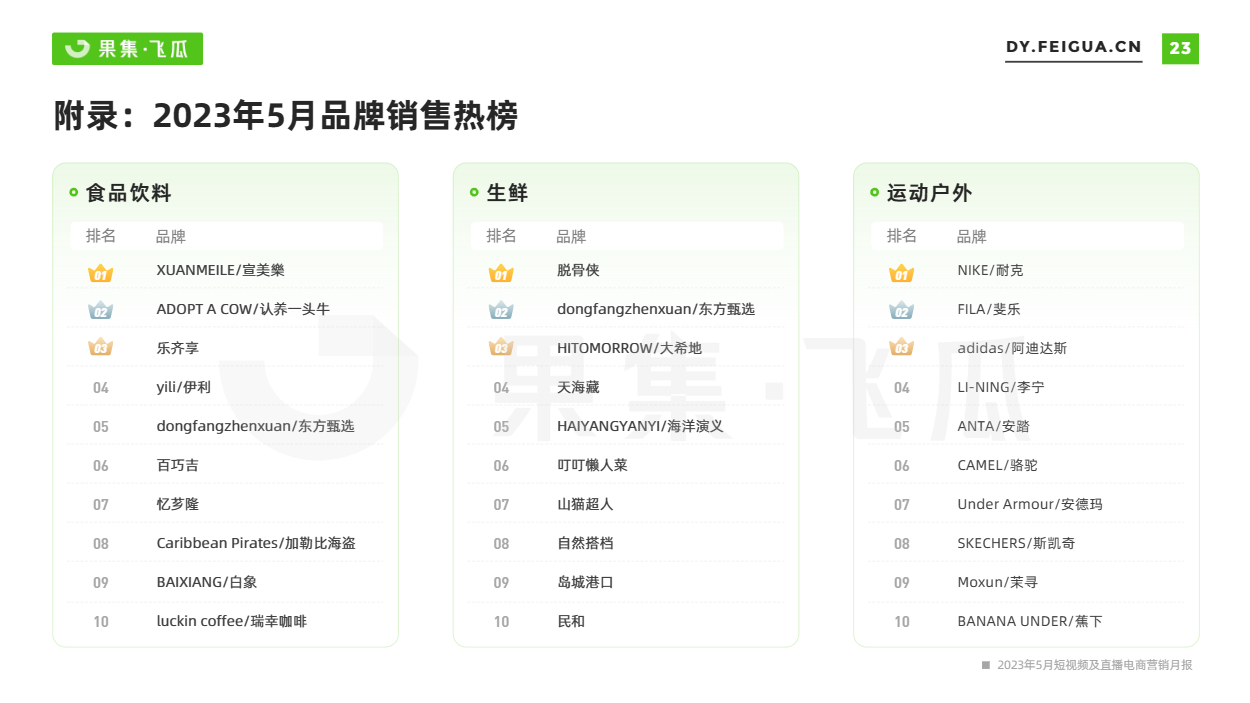1250x703 pixels.
Task: Select the 食品饮料 category heading
Action: click(x=129, y=193)
